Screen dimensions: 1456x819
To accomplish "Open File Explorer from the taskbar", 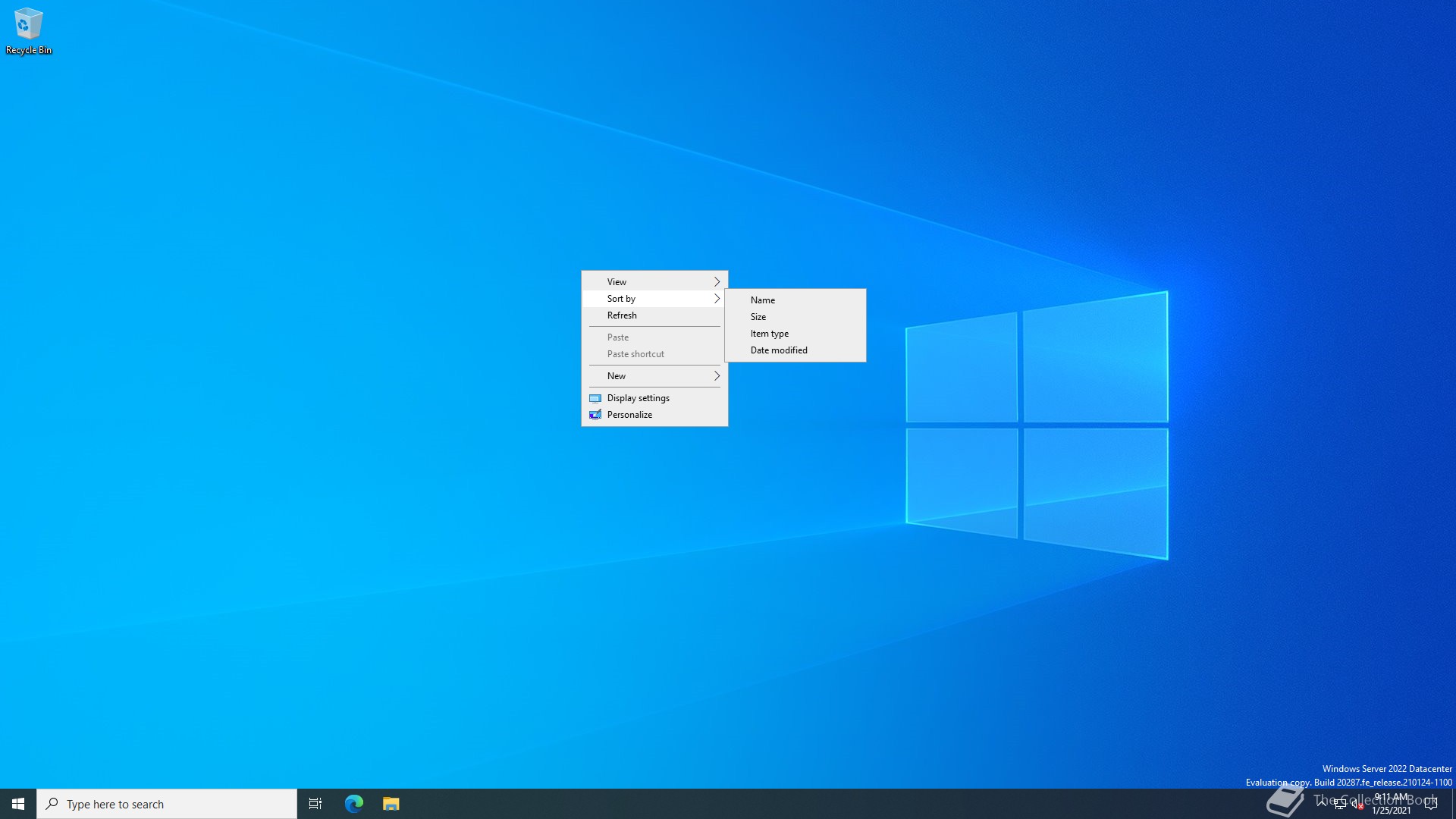I will pyautogui.click(x=391, y=804).
